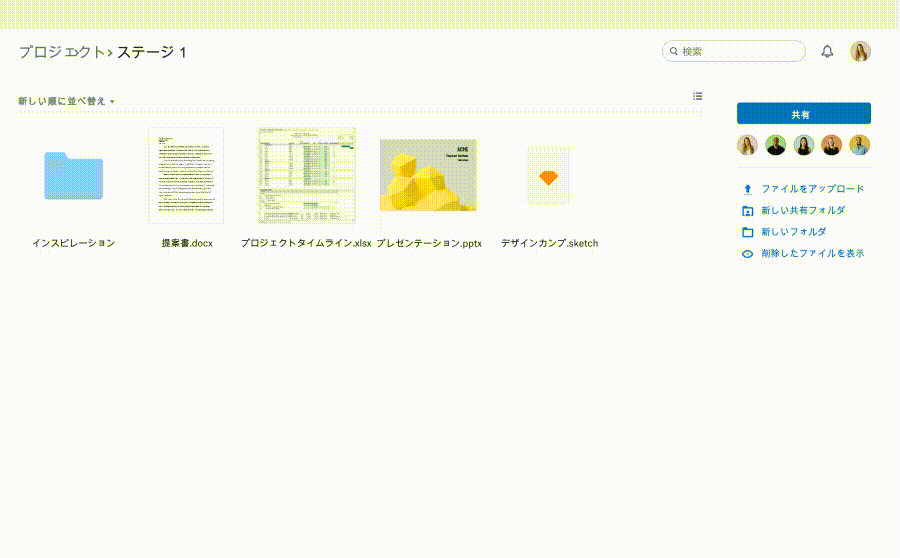Click the new folder icon

click(747, 232)
